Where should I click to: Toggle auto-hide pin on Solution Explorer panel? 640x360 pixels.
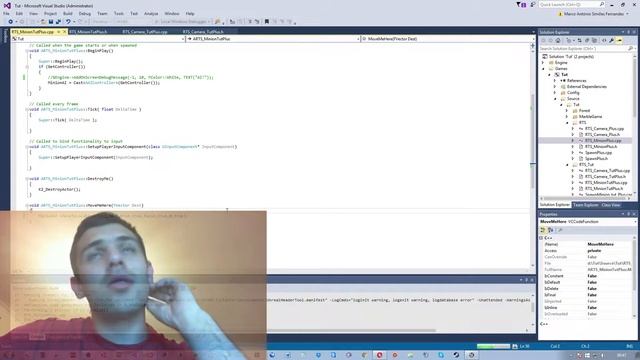[x=629, y=32]
